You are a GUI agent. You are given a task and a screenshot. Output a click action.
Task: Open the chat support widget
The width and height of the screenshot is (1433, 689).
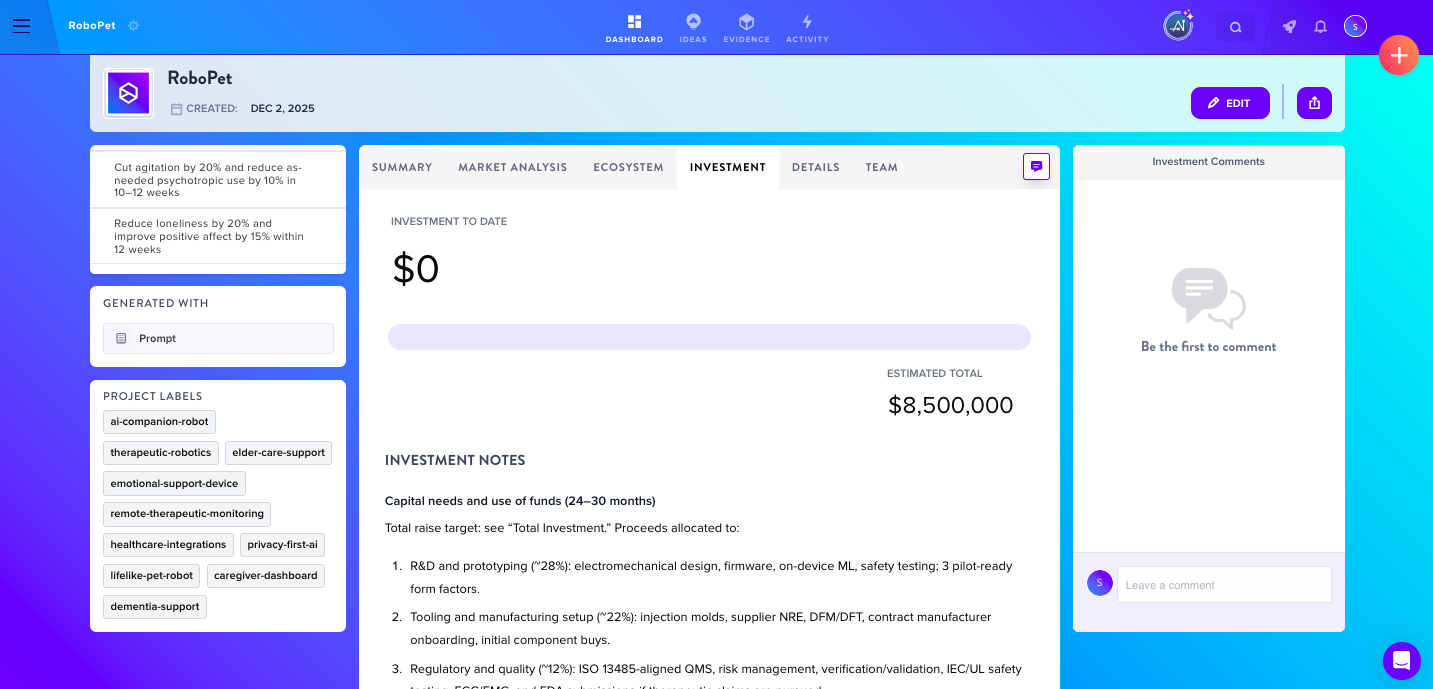pyautogui.click(x=1402, y=661)
